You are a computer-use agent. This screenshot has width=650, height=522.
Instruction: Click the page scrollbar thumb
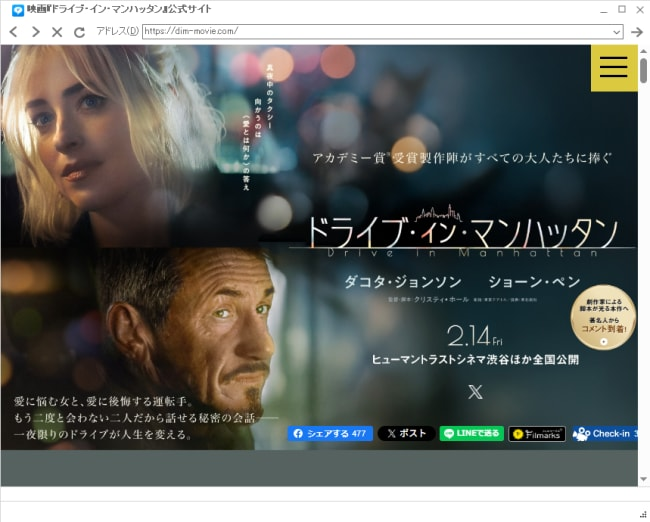pyautogui.click(x=643, y=70)
